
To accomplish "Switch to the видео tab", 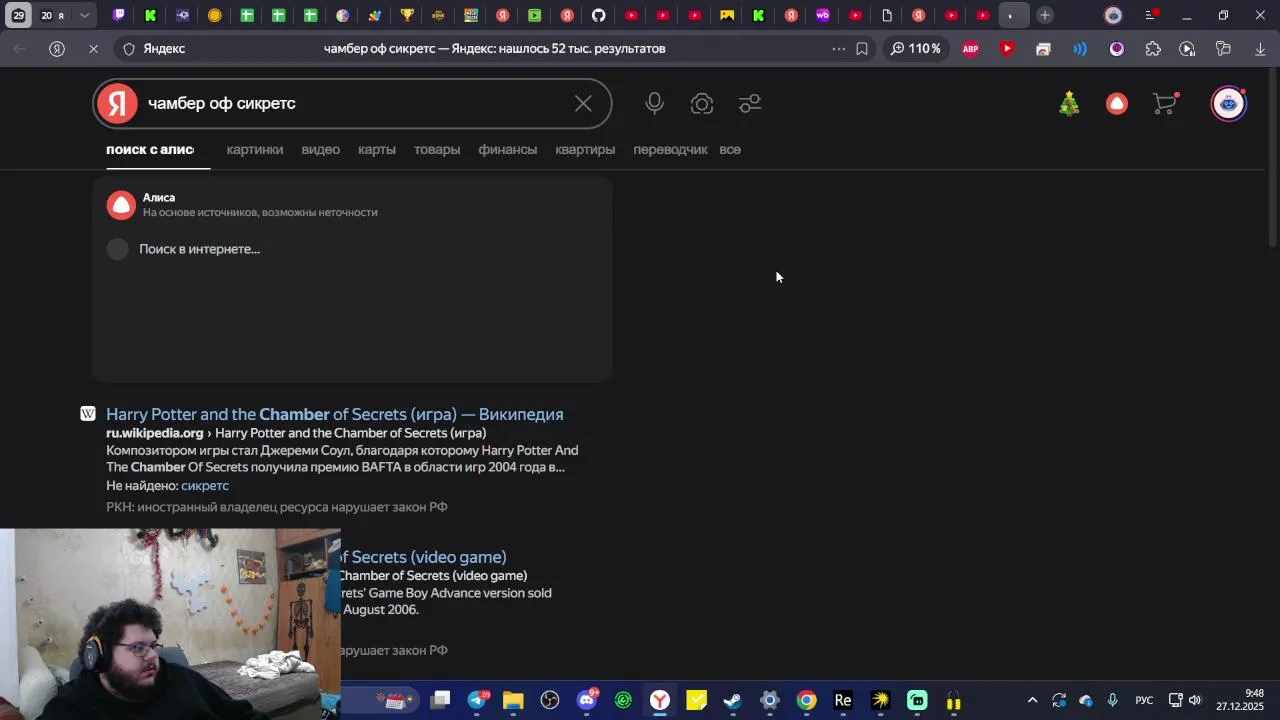I will coord(321,149).
